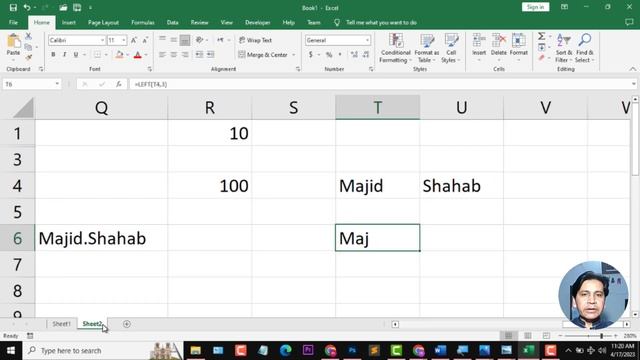
Task: Click the Select All corner triangle
Action: (x=22, y=108)
